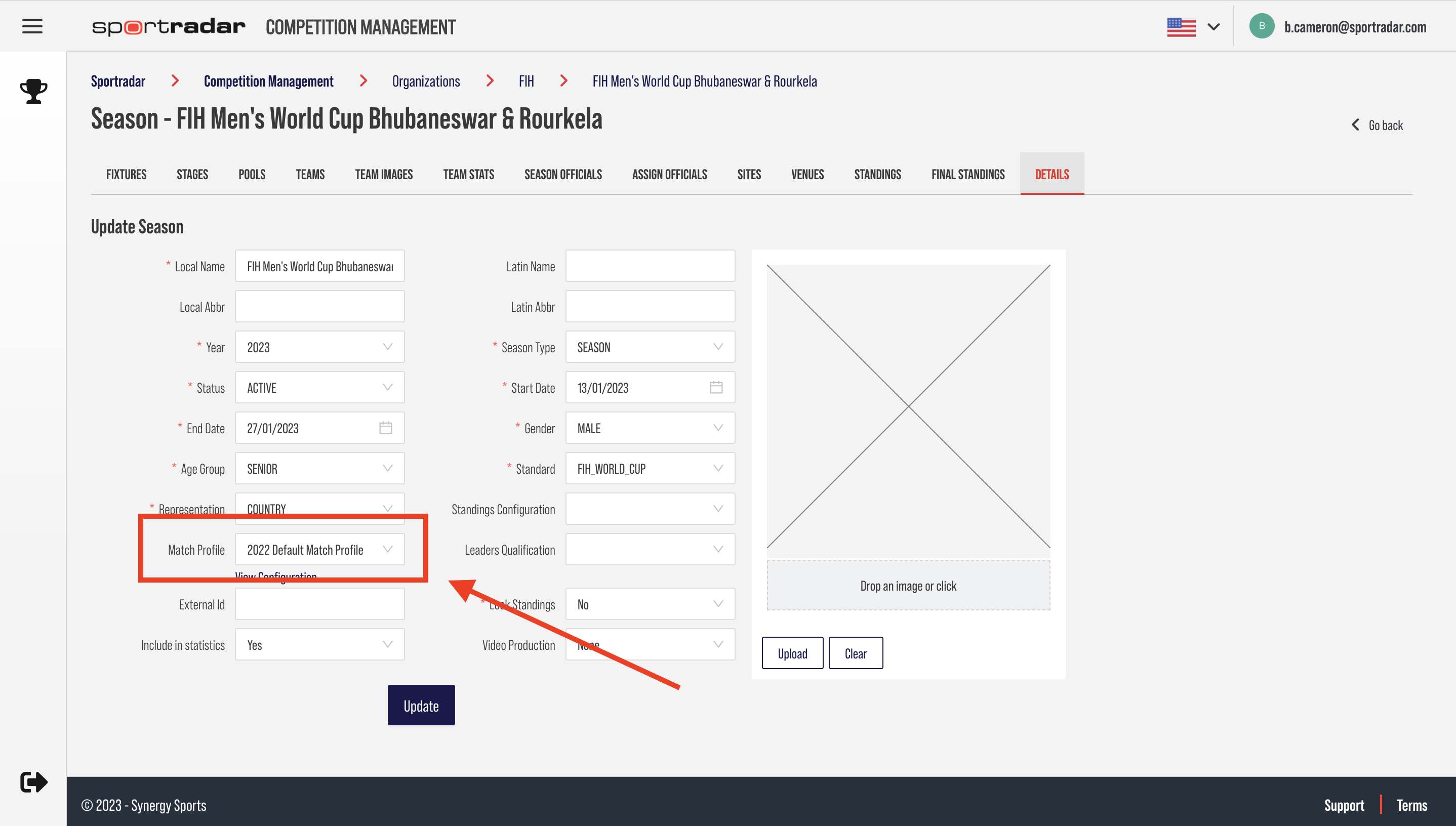This screenshot has height=826, width=1456.
Task: Click the External Id input field
Action: (x=320, y=604)
